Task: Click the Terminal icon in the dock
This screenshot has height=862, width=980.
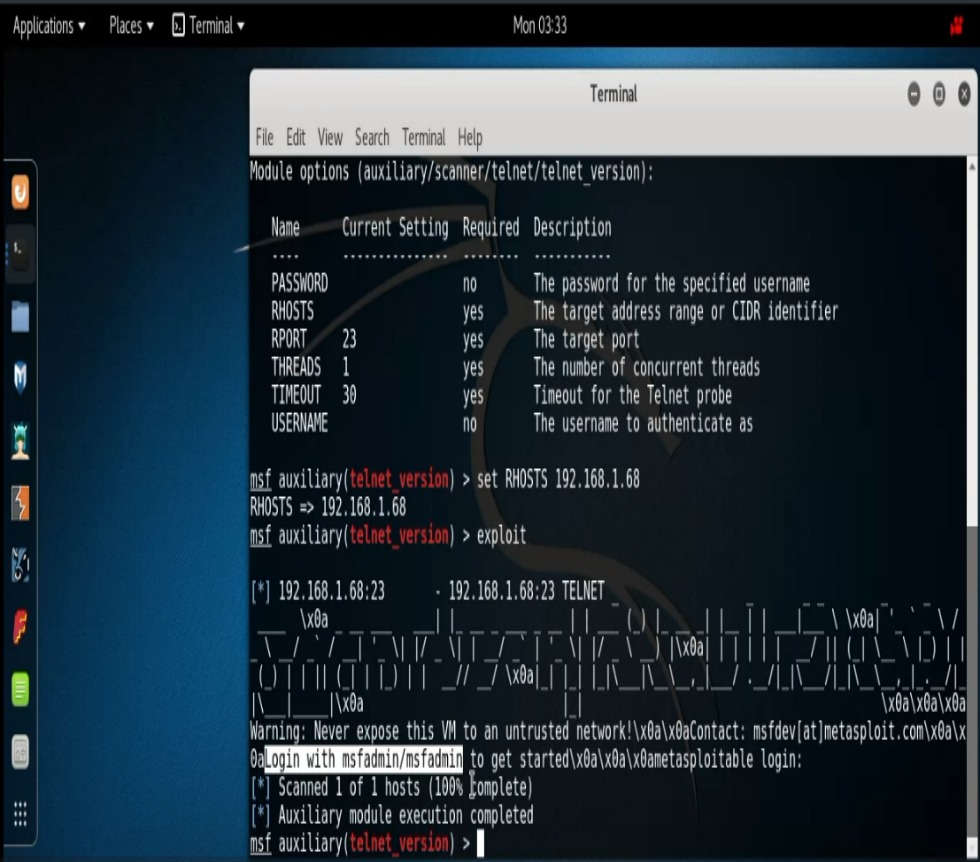Action: pyautogui.click(x=20, y=254)
